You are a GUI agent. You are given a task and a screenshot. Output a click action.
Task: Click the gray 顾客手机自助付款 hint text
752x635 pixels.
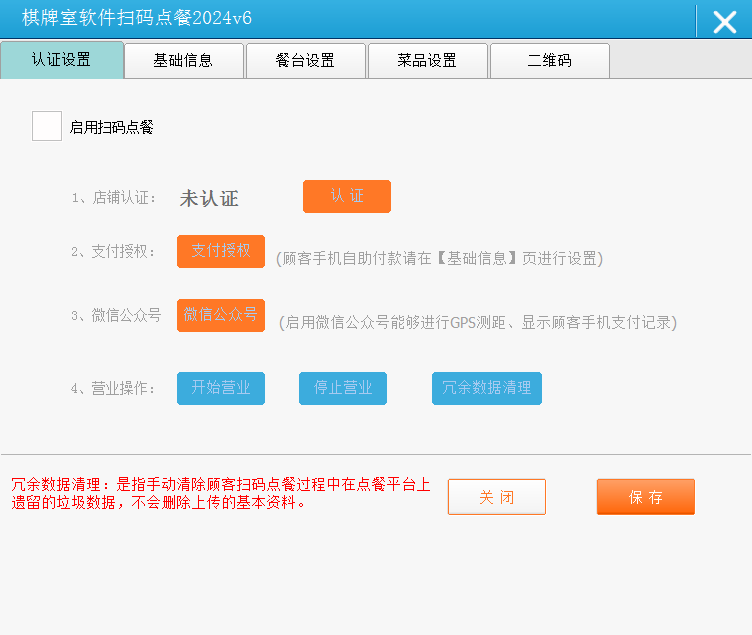click(x=440, y=259)
